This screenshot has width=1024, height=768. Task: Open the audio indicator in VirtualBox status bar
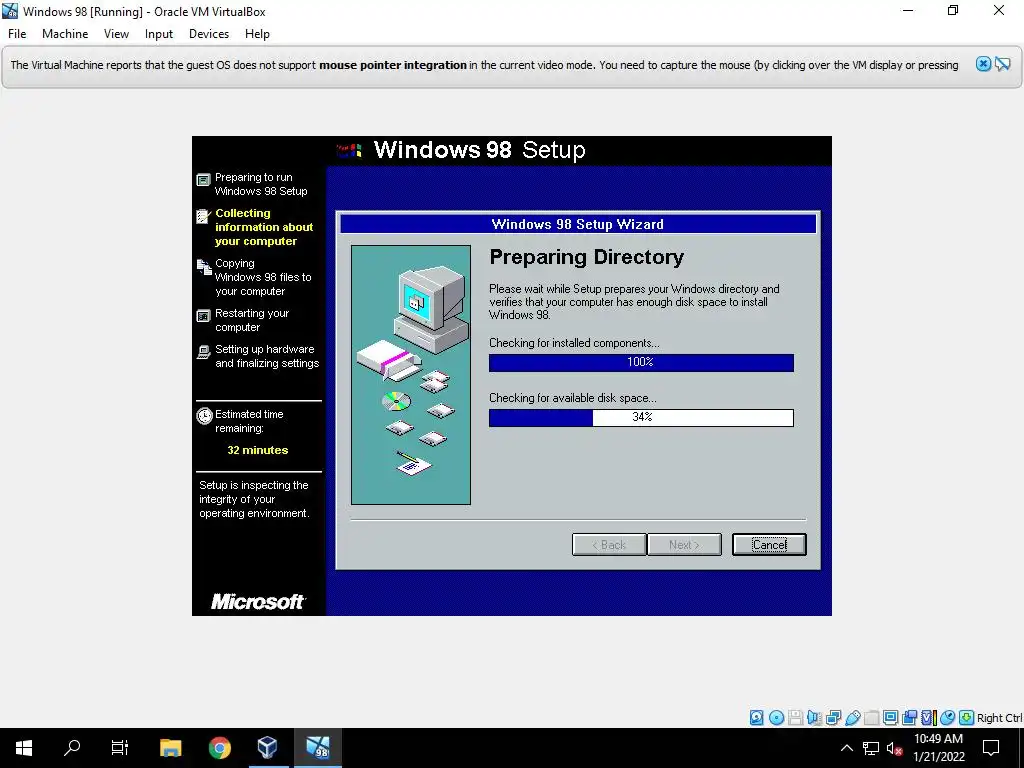coord(814,718)
